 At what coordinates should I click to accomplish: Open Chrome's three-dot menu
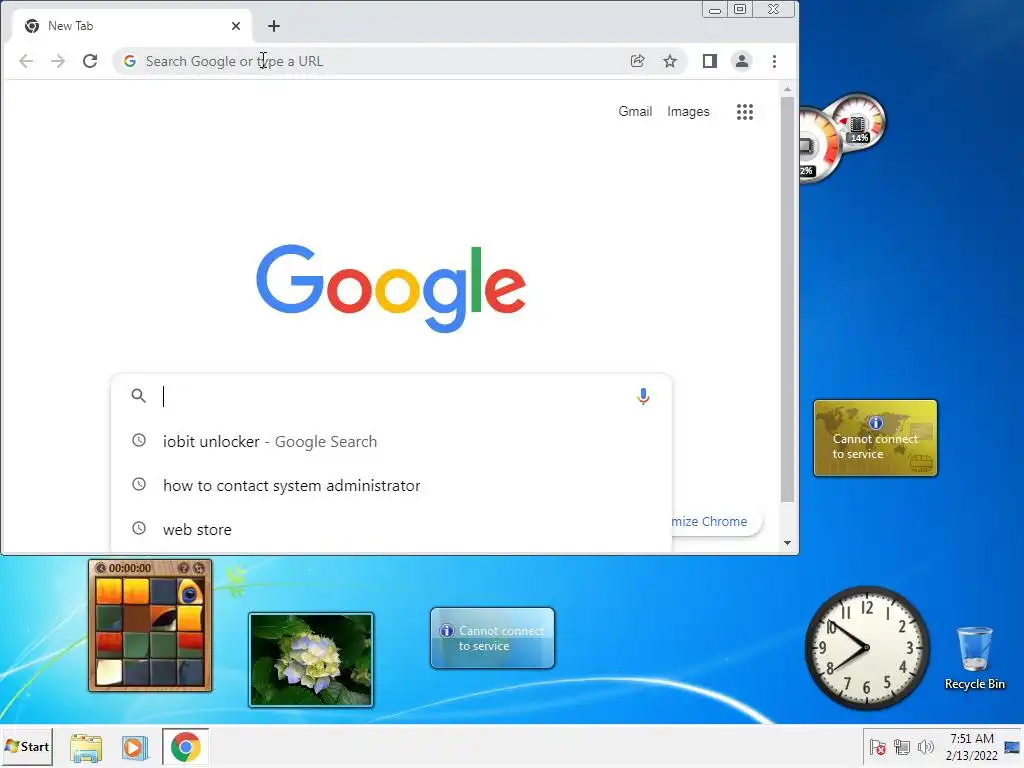point(775,61)
